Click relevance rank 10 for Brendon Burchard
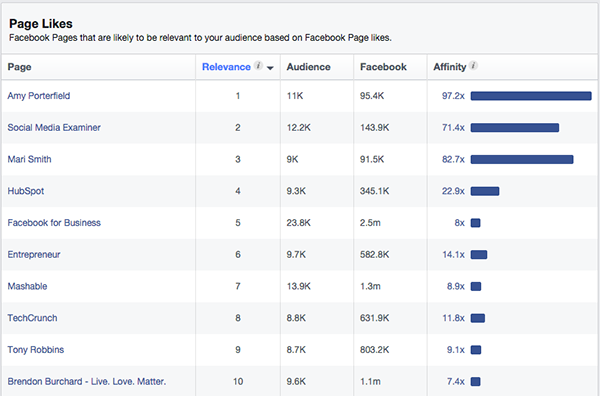The width and height of the screenshot is (600, 396). (x=238, y=381)
